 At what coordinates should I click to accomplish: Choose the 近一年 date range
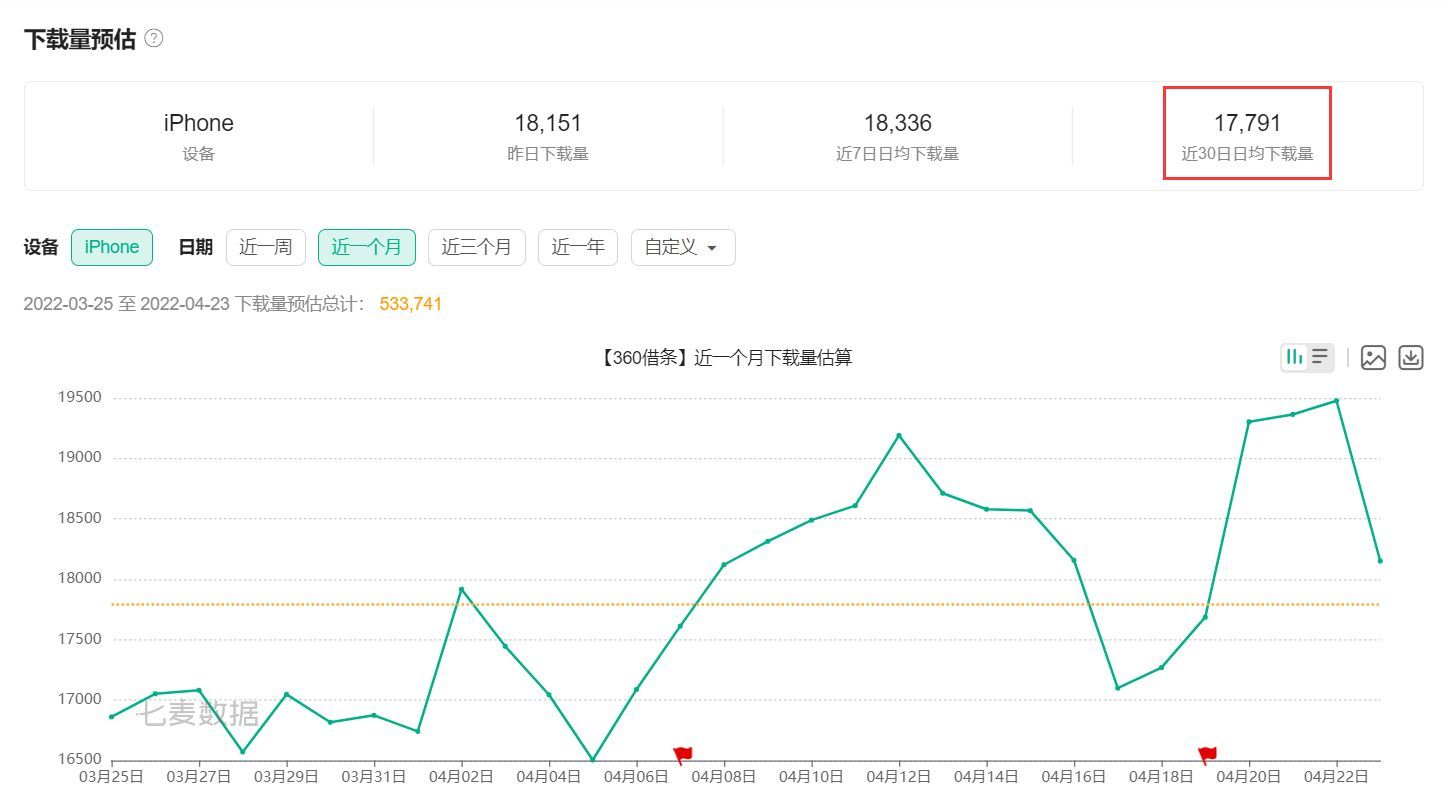[x=577, y=247]
